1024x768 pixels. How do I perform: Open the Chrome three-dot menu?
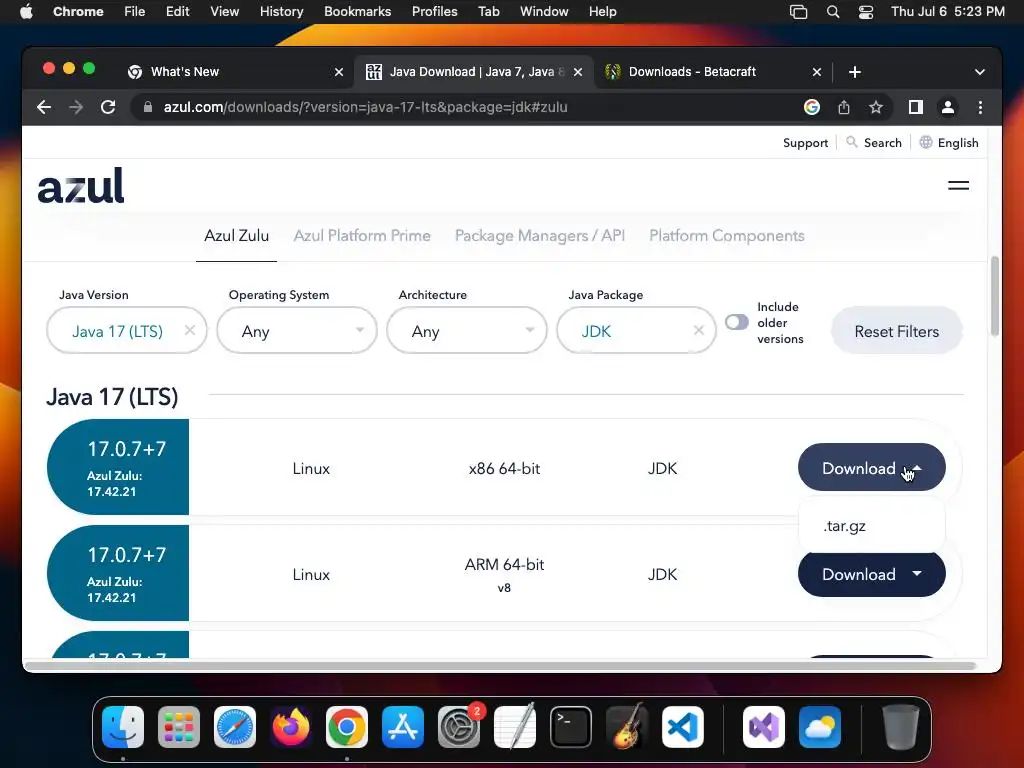pos(980,107)
